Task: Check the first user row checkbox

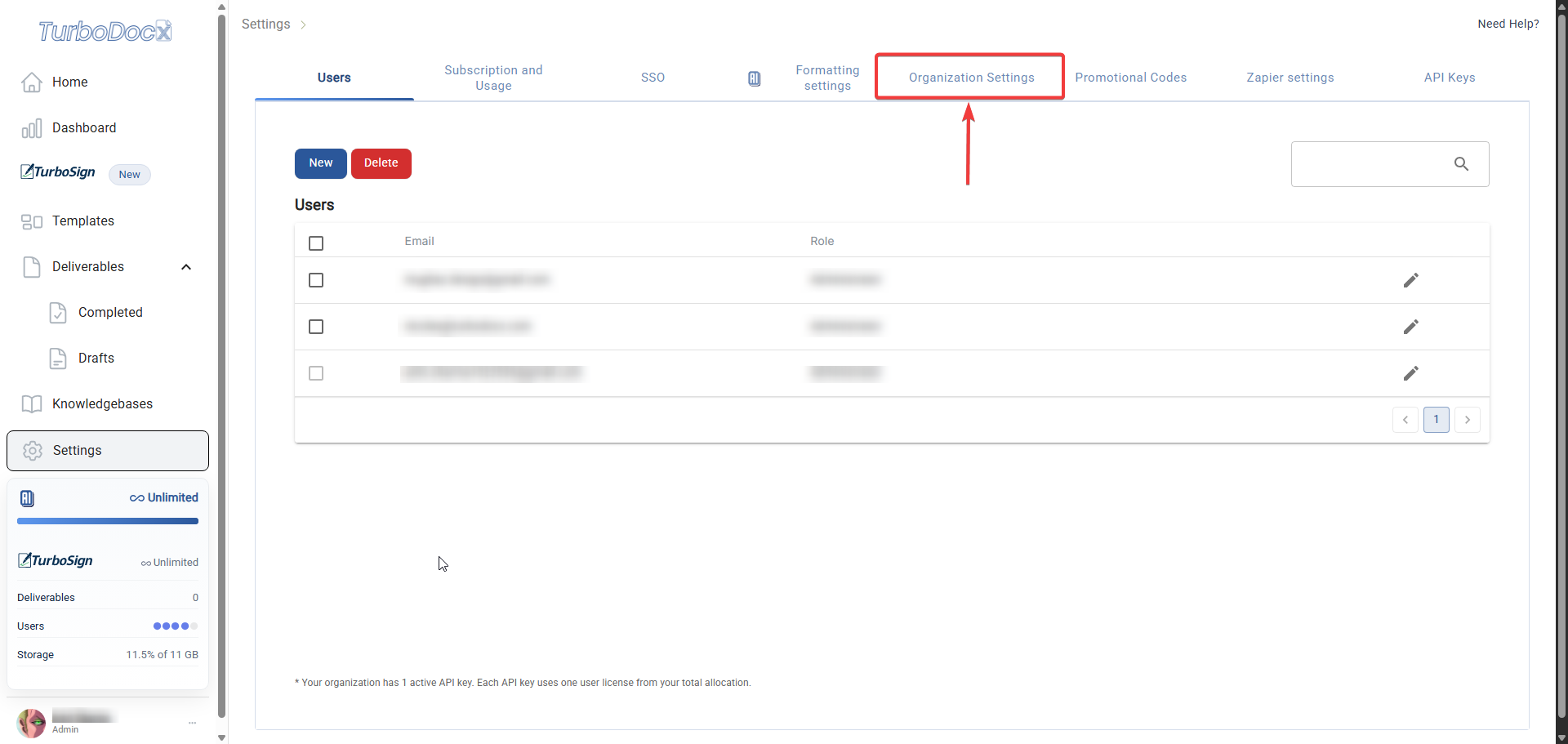Action: click(316, 280)
